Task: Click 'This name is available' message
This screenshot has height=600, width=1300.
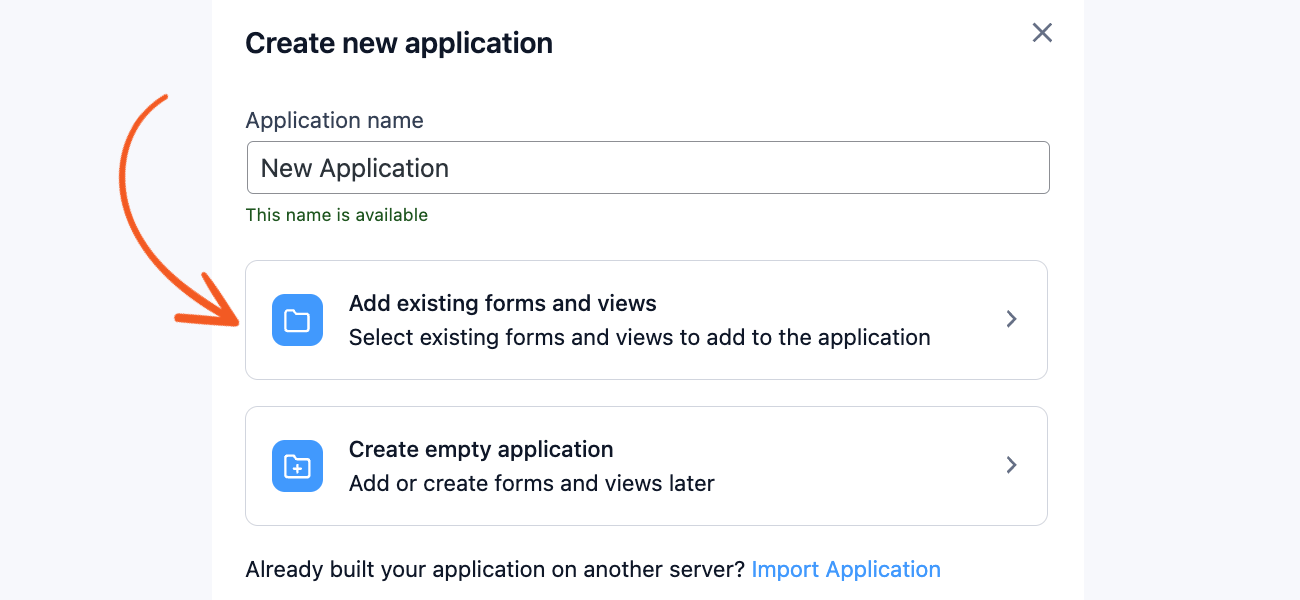Action: click(337, 215)
